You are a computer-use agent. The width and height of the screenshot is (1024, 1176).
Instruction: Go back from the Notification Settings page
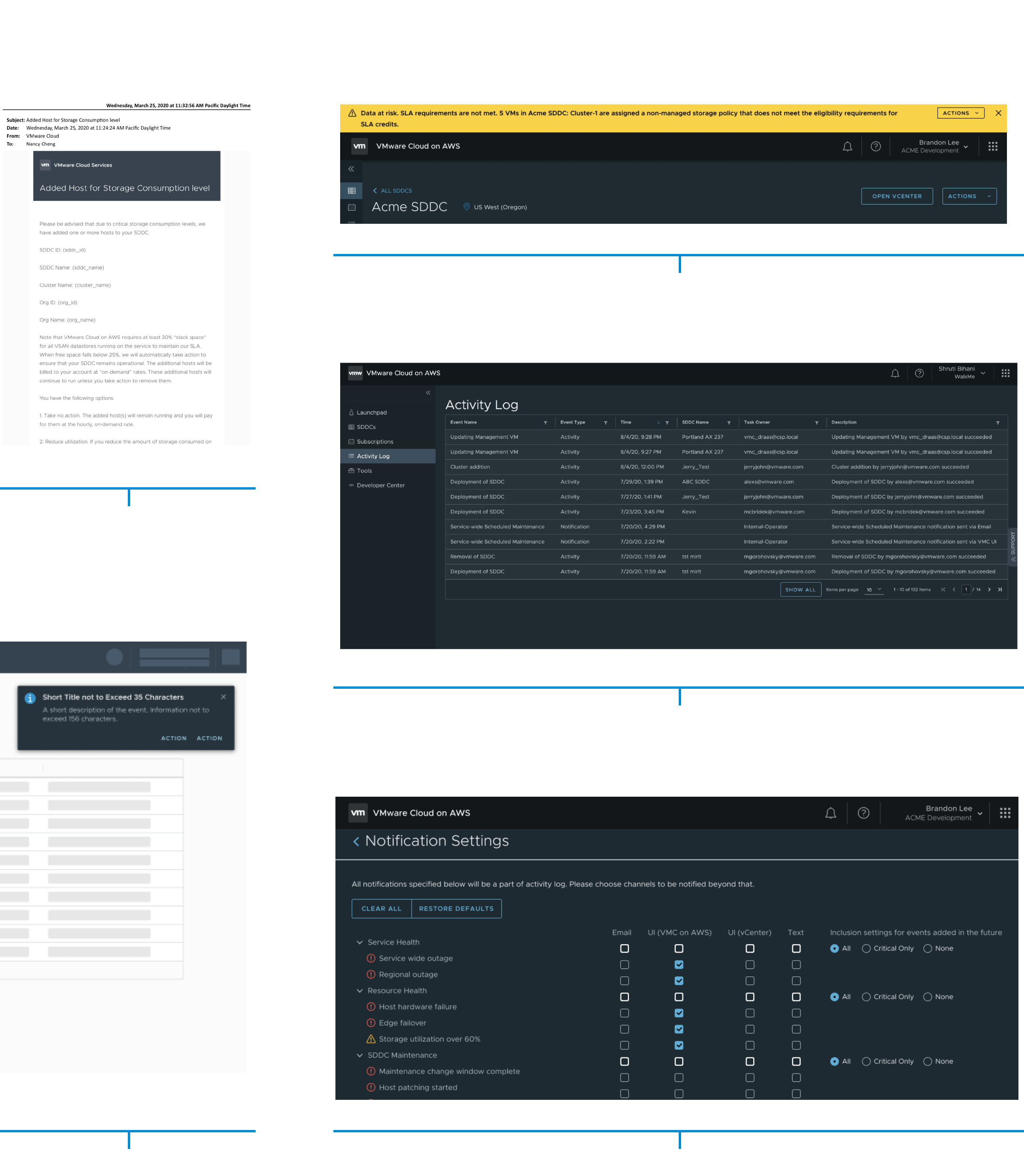356,842
